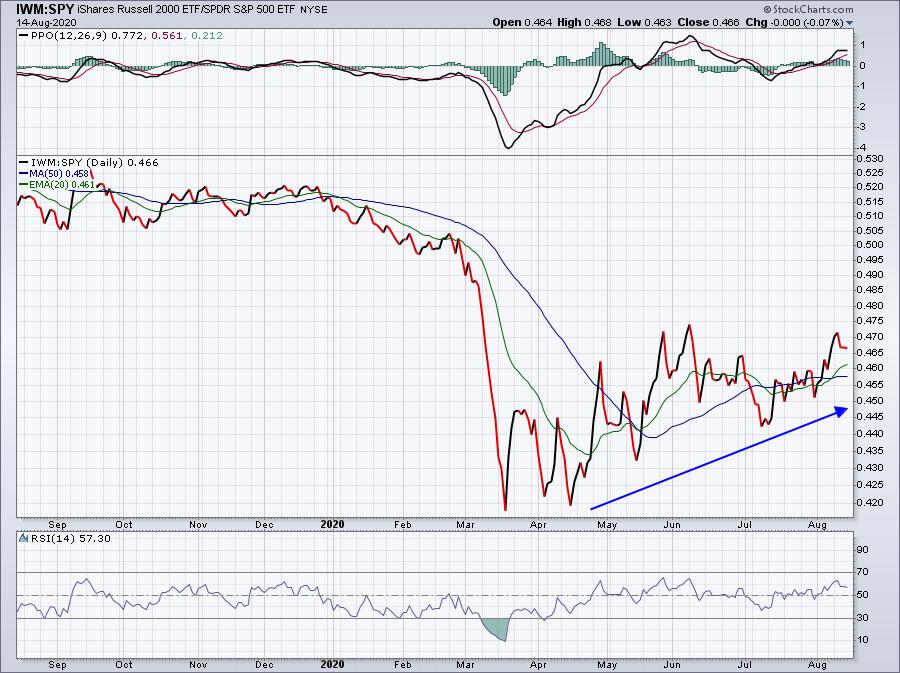
Task: Open the StockCharts.com copyright link
Action: (x=808, y=9)
